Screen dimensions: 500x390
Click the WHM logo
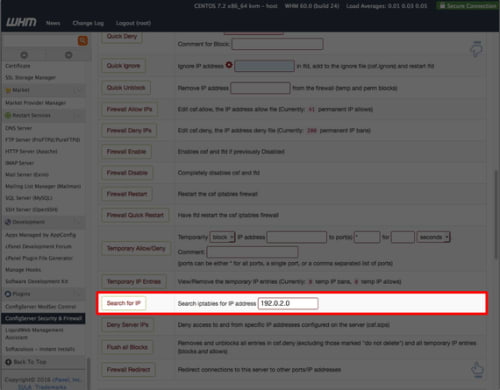[21, 23]
